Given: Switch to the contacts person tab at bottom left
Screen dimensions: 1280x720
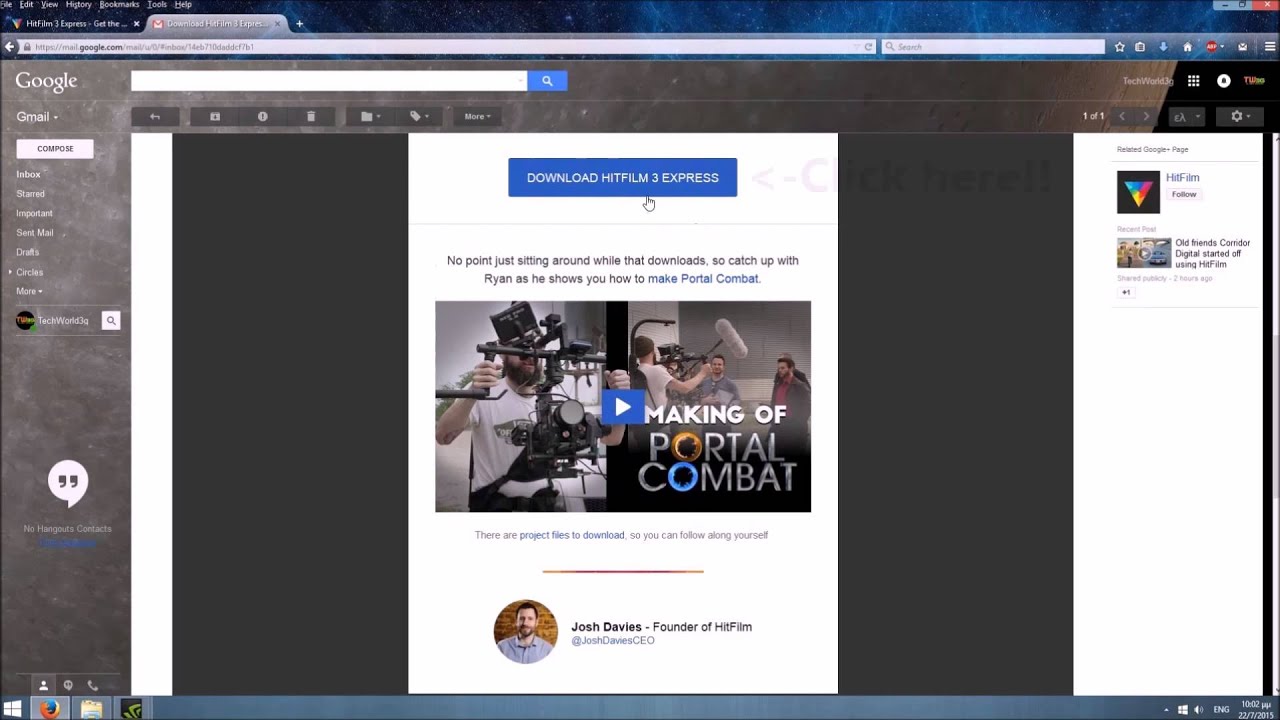Looking at the screenshot, I should pos(43,686).
